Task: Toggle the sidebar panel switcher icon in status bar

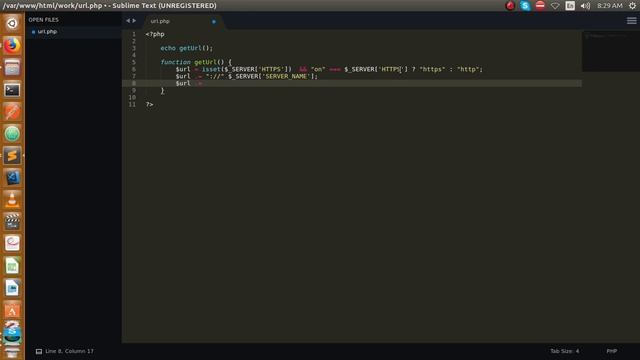Action: (x=39, y=351)
